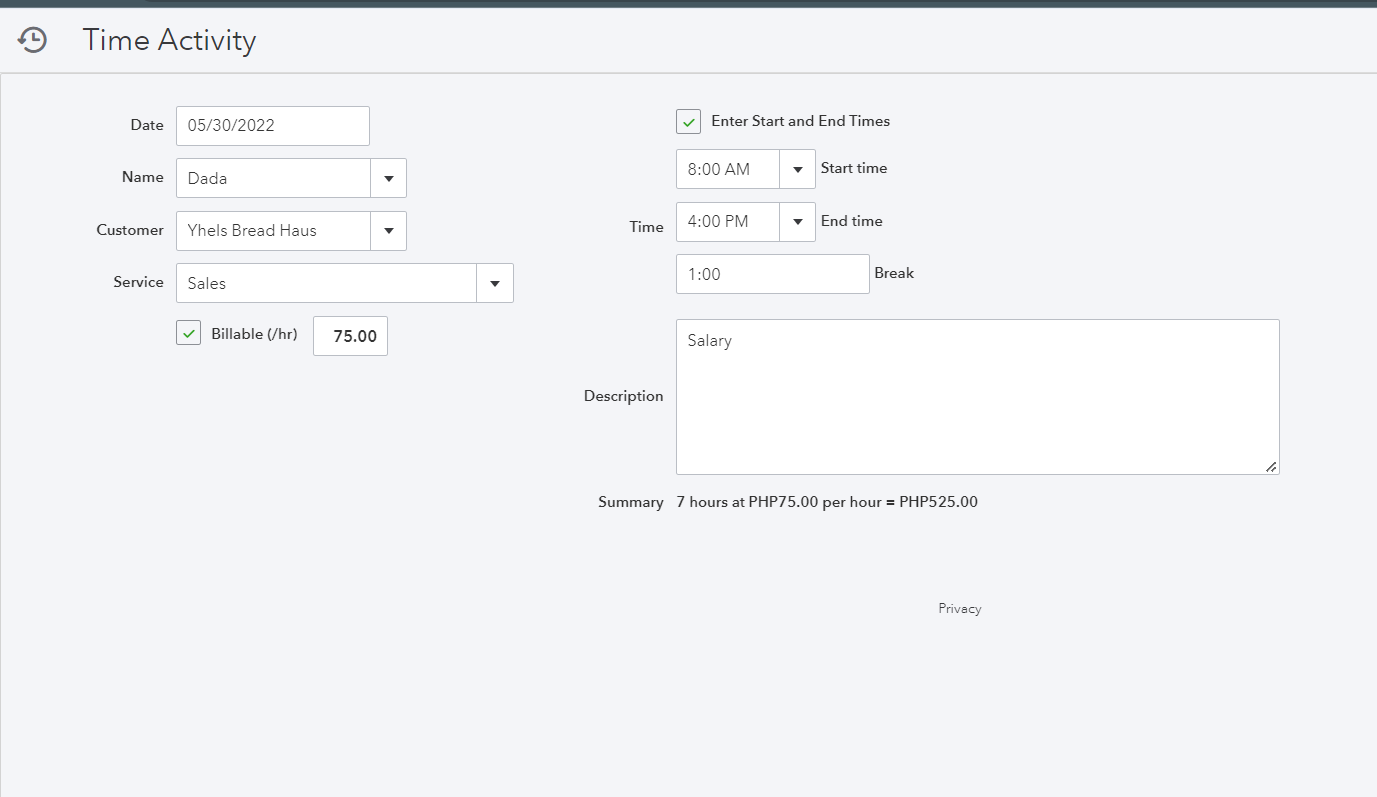Click the Summary line showing PHP525.00
Image resolution: width=1377 pixels, height=797 pixels.
pos(826,502)
